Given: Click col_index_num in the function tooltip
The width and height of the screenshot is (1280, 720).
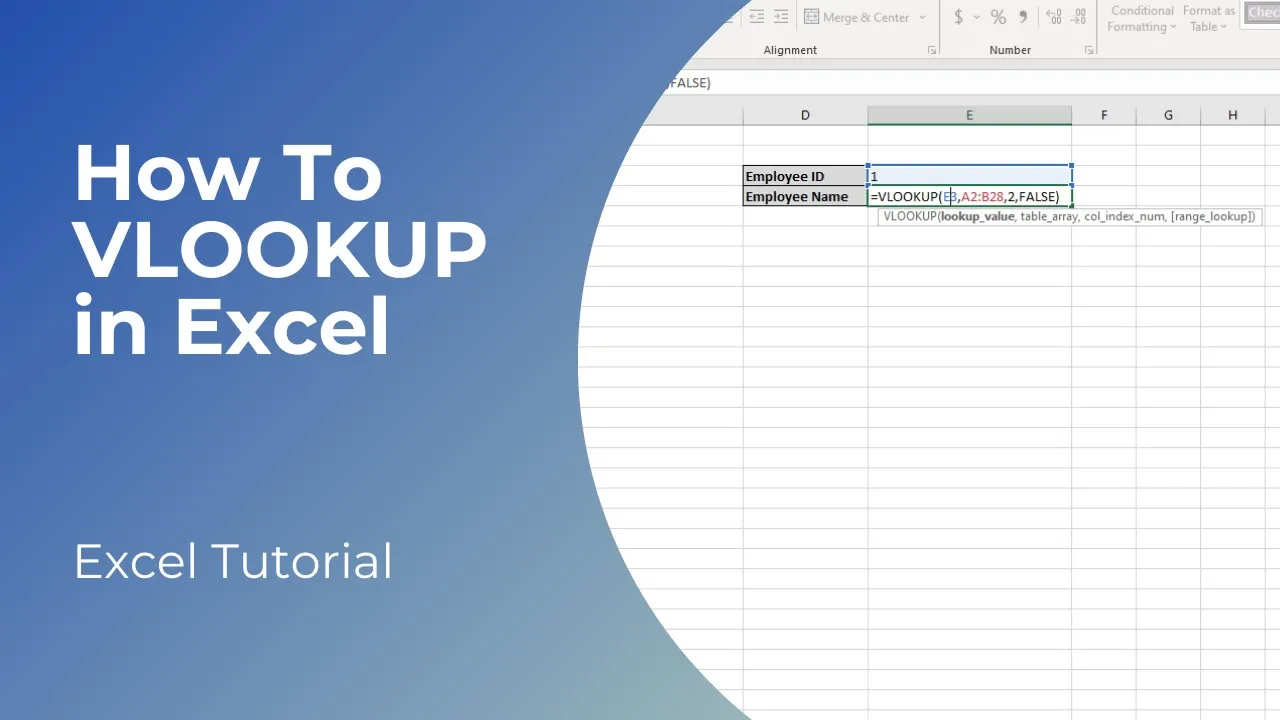Looking at the screenshot, I should [1124, 216].
